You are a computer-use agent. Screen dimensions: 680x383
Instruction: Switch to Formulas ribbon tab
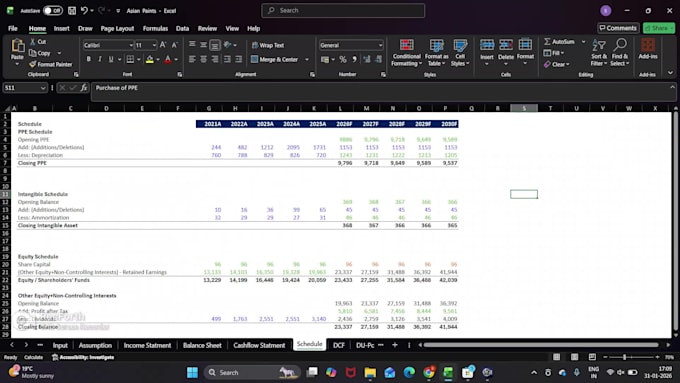pyautogui.click(x=155, y=28)
